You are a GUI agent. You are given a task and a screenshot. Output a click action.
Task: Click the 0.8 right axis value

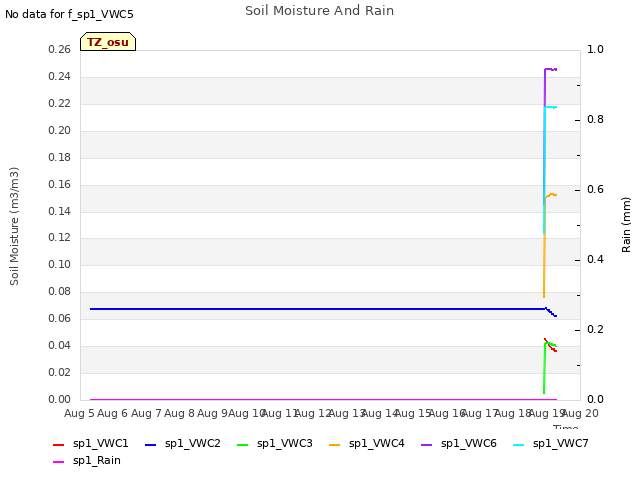595,119
